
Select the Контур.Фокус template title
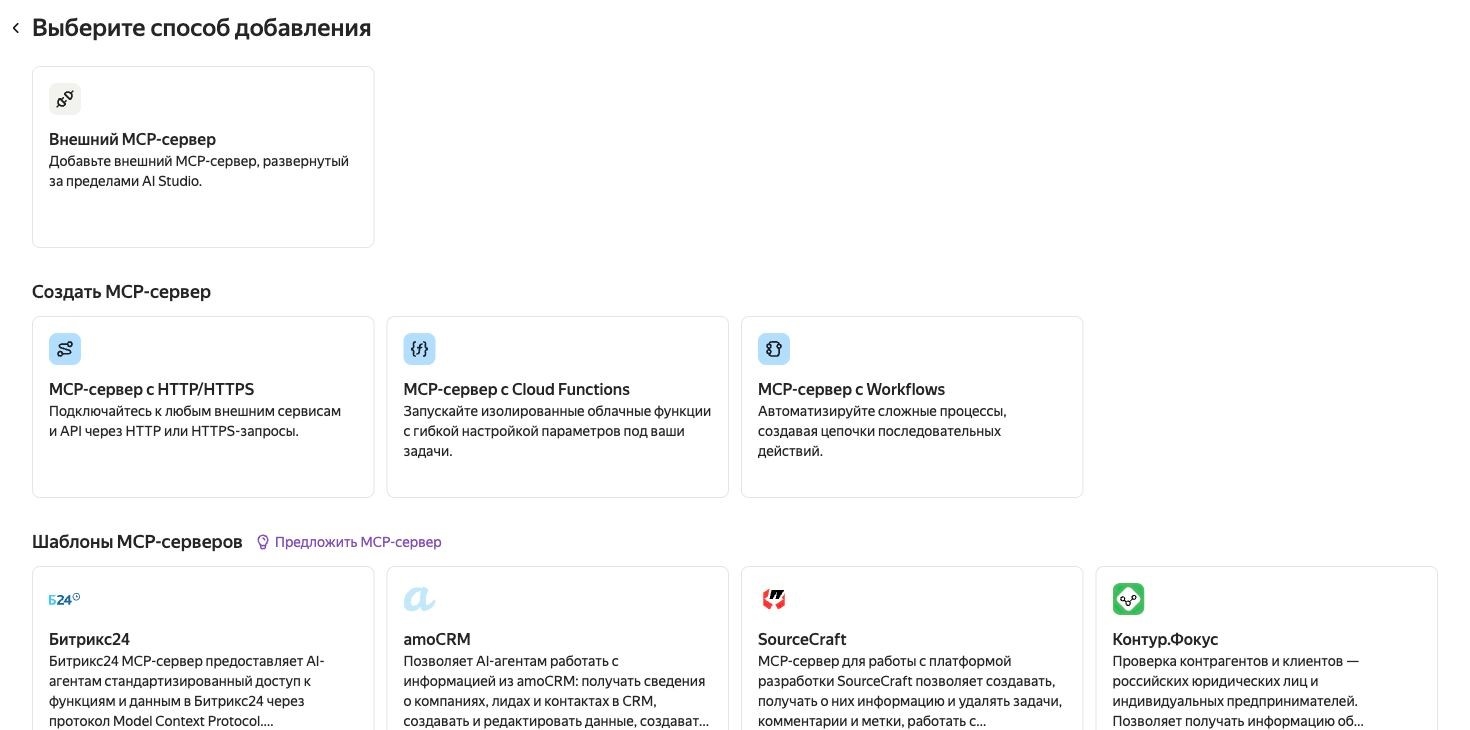click(x=1165, y=639)
